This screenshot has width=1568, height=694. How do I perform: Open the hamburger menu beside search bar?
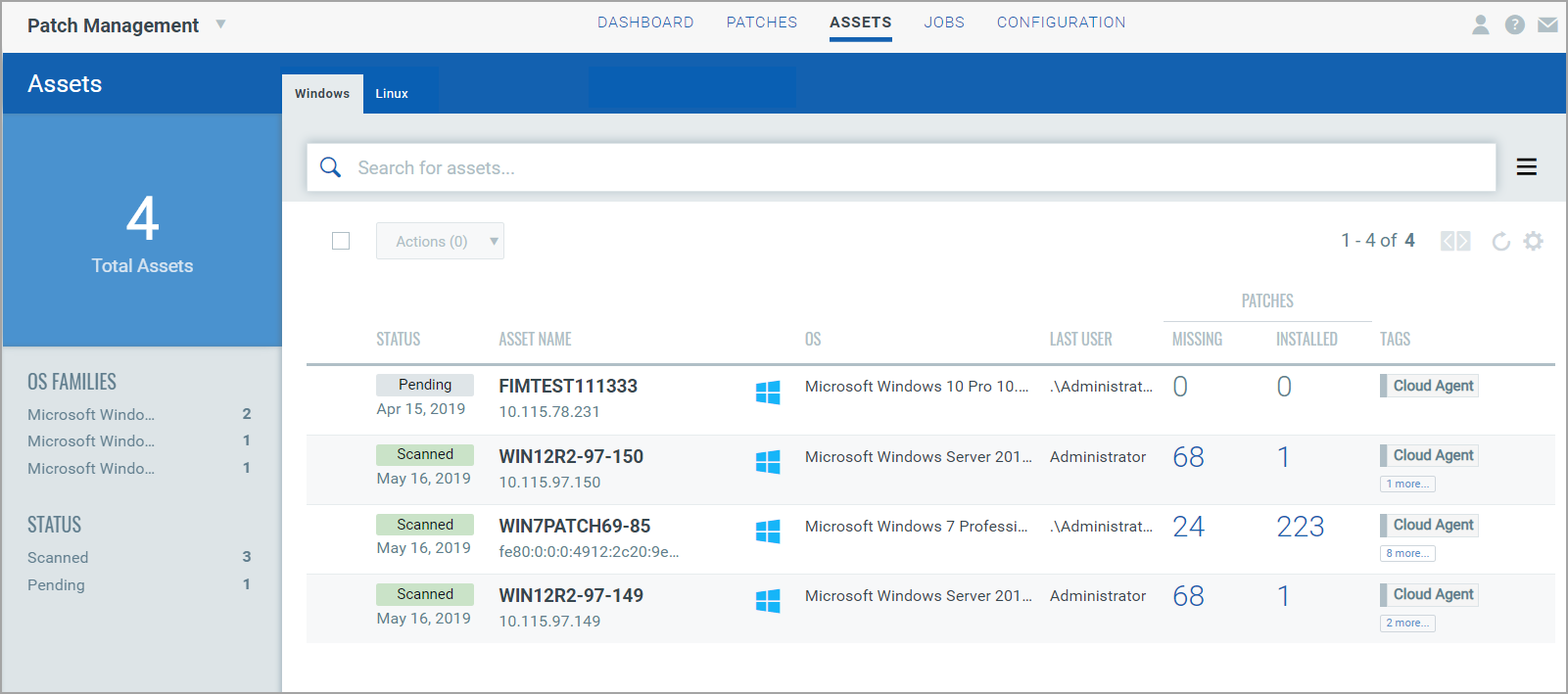pyautogui.click(x=1526, y=167)
